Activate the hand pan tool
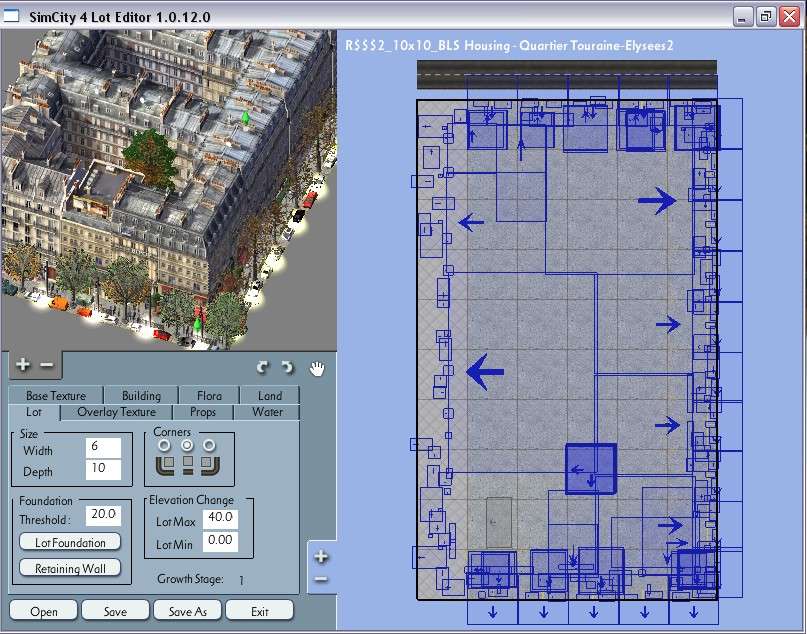This screenshot has height=634, width=807. point(317,368)
